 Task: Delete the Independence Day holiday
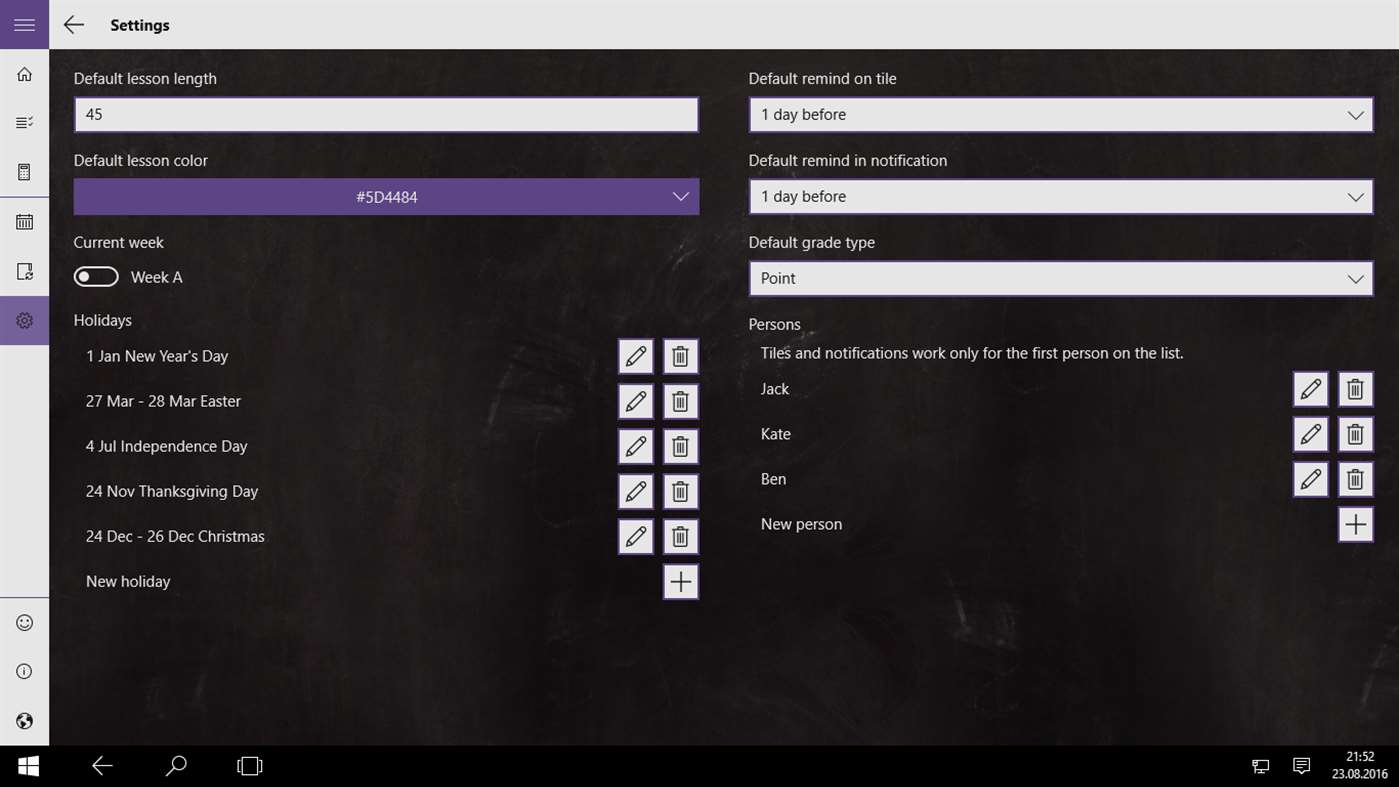680,446
